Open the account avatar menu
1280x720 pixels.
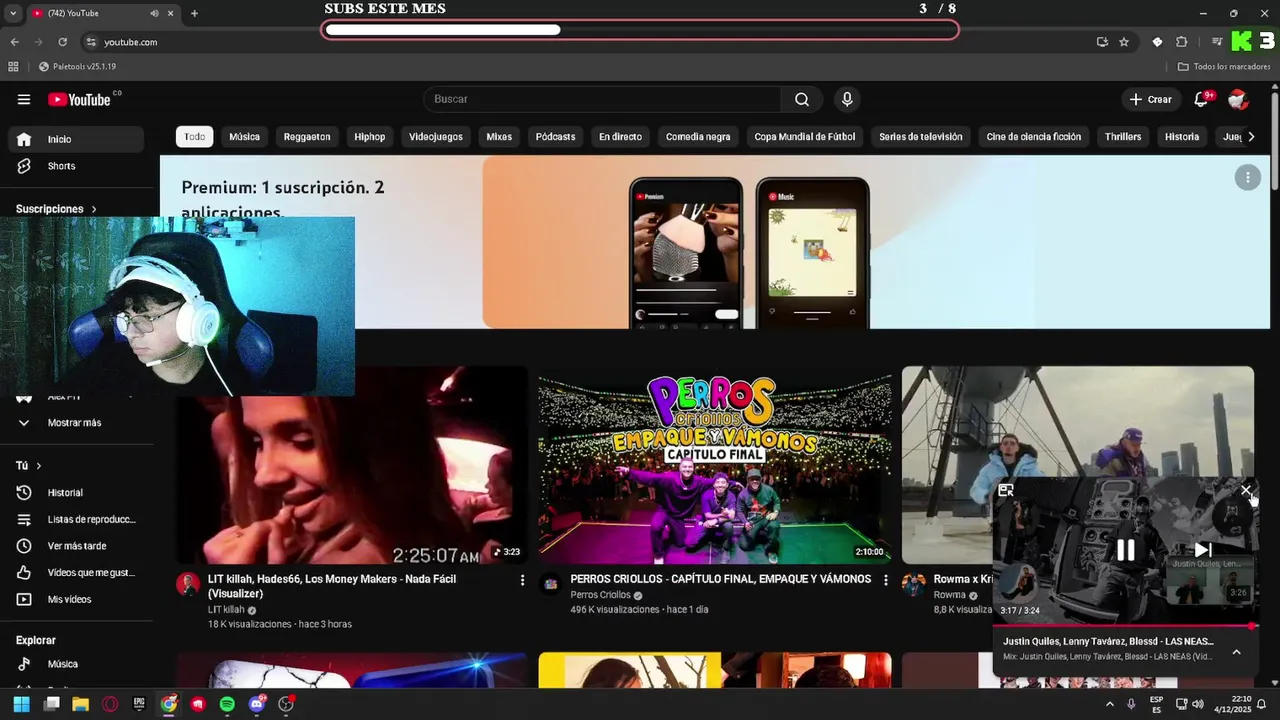[1238, 99]
